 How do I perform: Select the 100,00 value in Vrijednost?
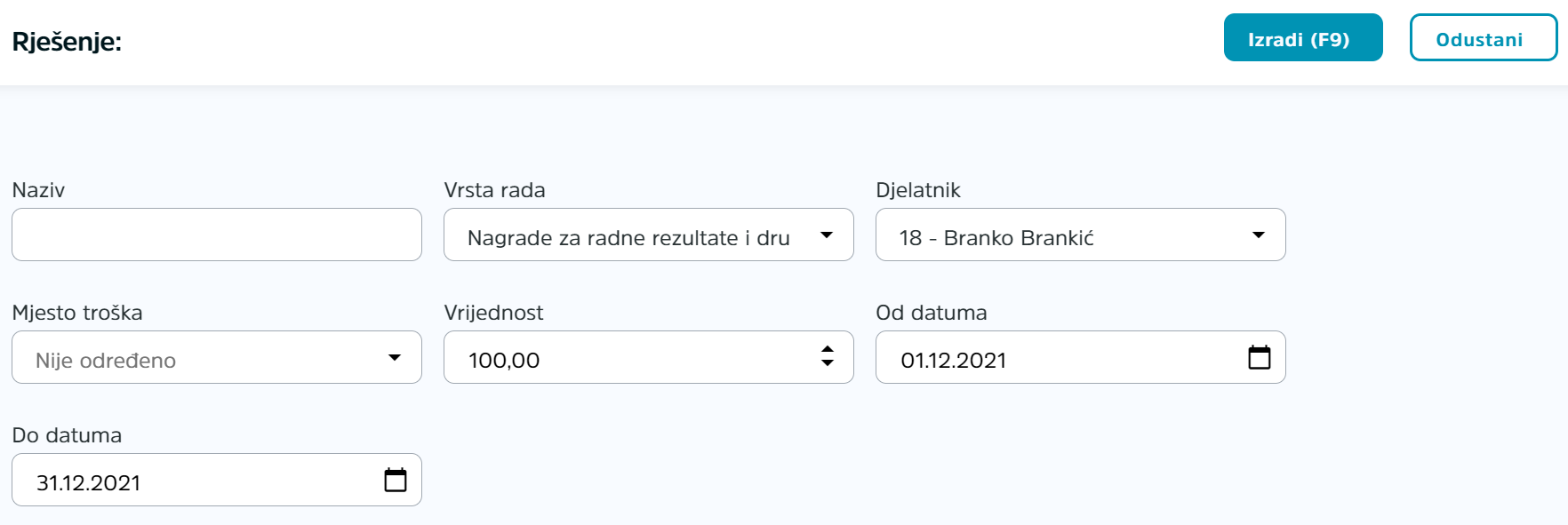point(504,360)
